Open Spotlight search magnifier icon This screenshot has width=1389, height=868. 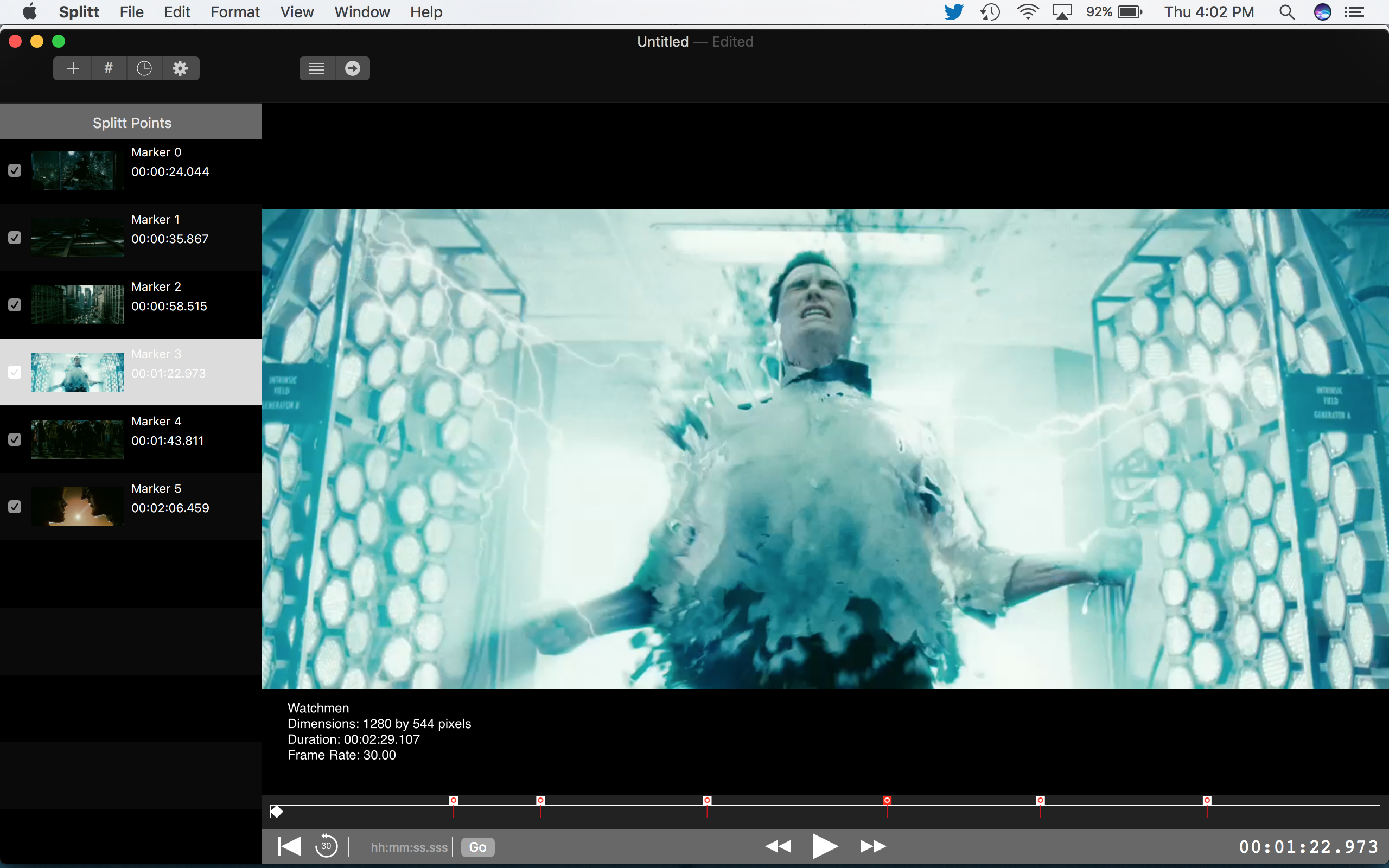pyautogui.click(x=1287, y=12)
